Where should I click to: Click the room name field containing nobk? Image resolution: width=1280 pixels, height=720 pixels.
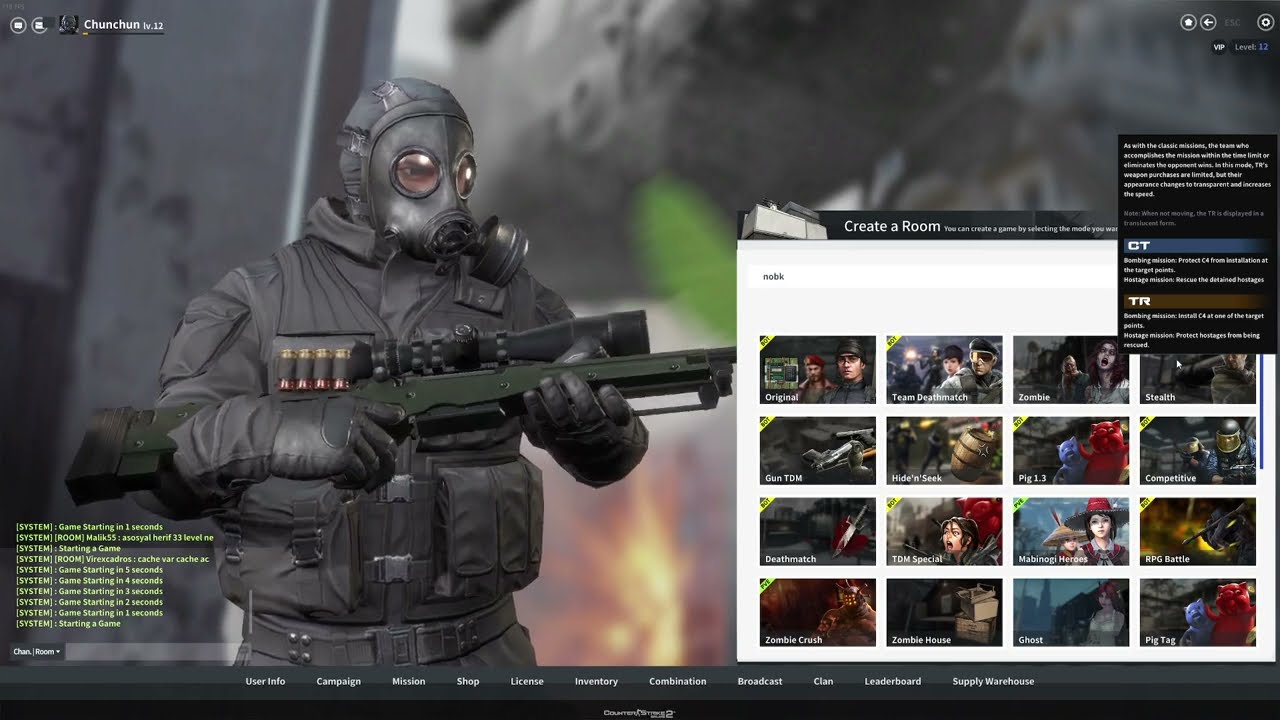pos(932,276)
